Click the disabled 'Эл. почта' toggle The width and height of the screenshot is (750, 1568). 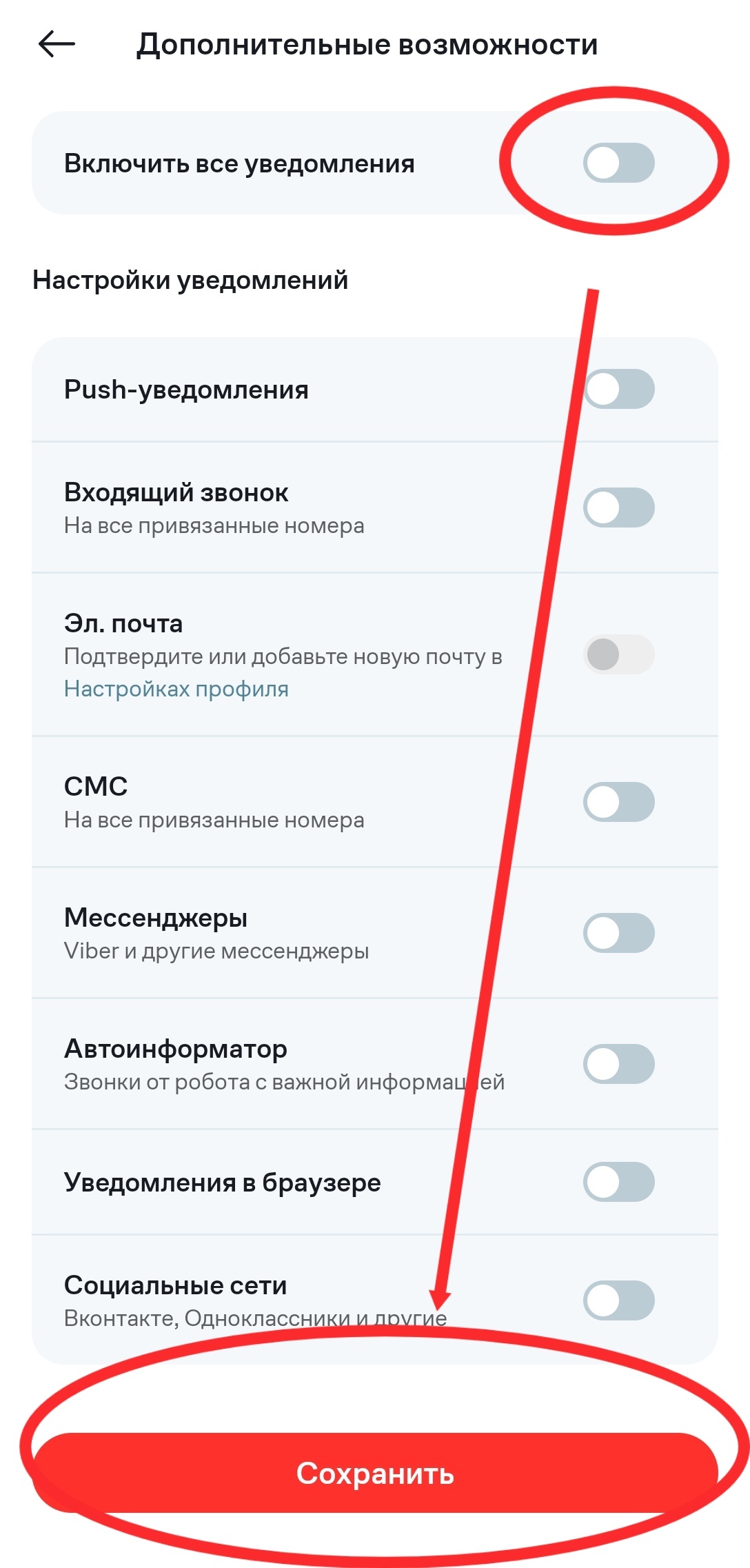(618, 654)
